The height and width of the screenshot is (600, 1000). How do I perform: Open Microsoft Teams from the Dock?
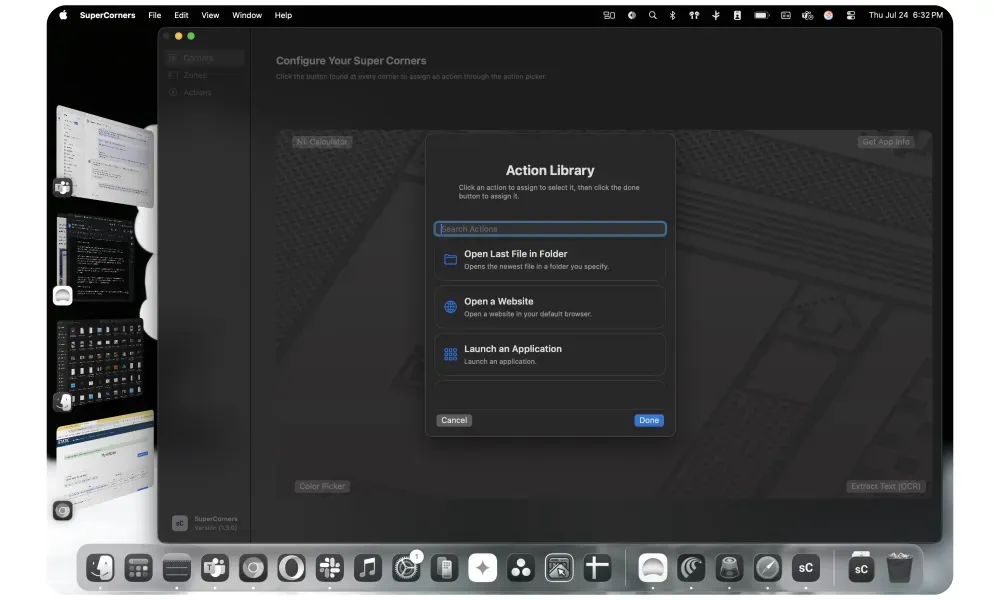215,568
